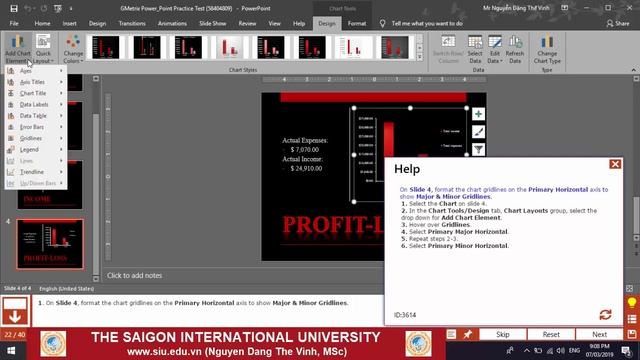Click the volume icon in the system tray
Viewport: 640px width, 360px height.
click(x=561, y=351)
